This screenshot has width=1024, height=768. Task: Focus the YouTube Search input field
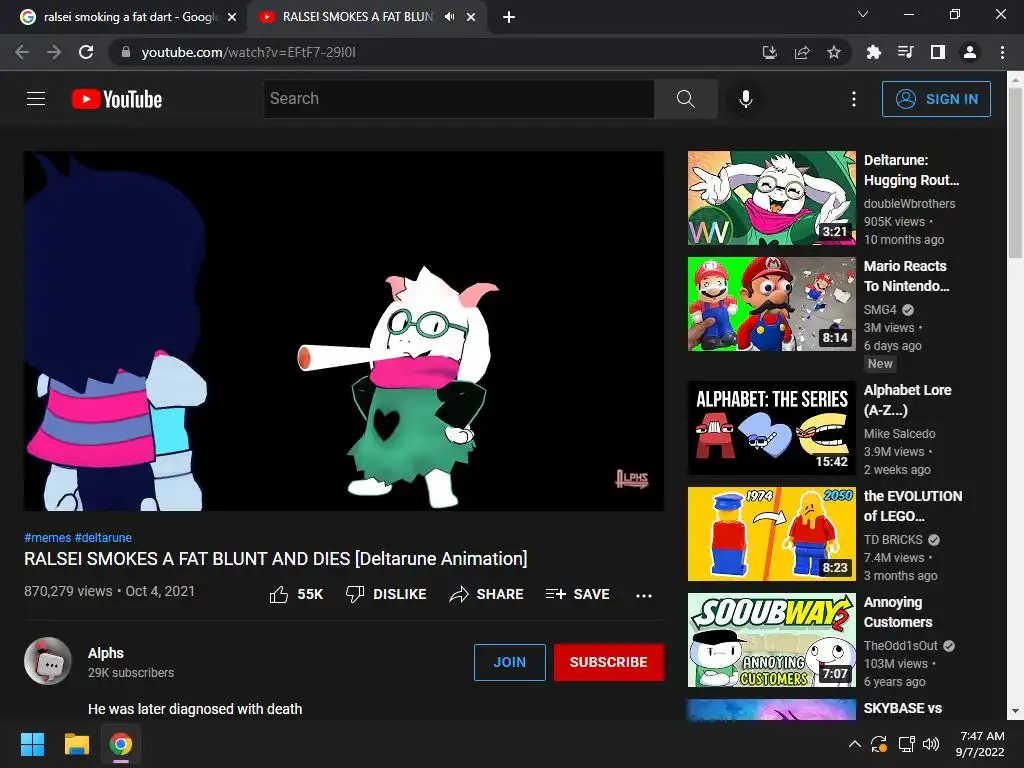[458, 99]
